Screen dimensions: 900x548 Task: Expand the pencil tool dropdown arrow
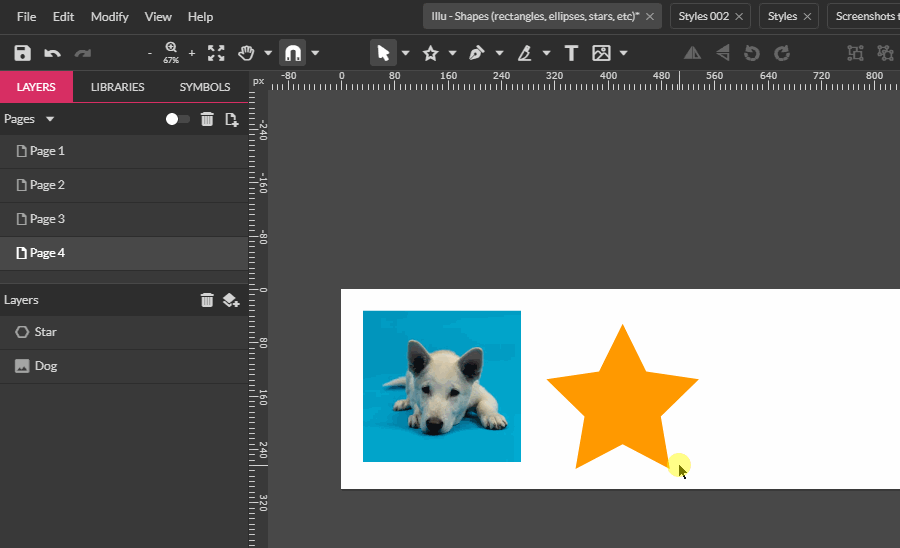click(x=546, y=53)
